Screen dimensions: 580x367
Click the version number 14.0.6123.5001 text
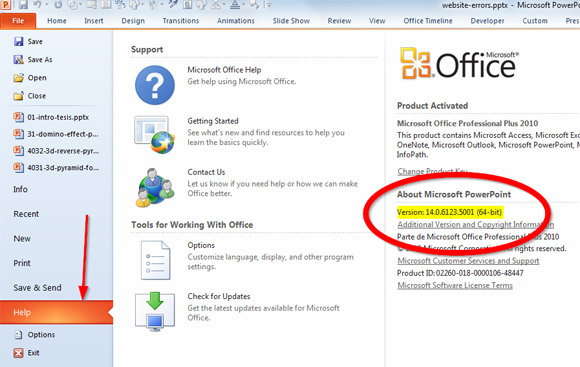(x=450, y=212)
